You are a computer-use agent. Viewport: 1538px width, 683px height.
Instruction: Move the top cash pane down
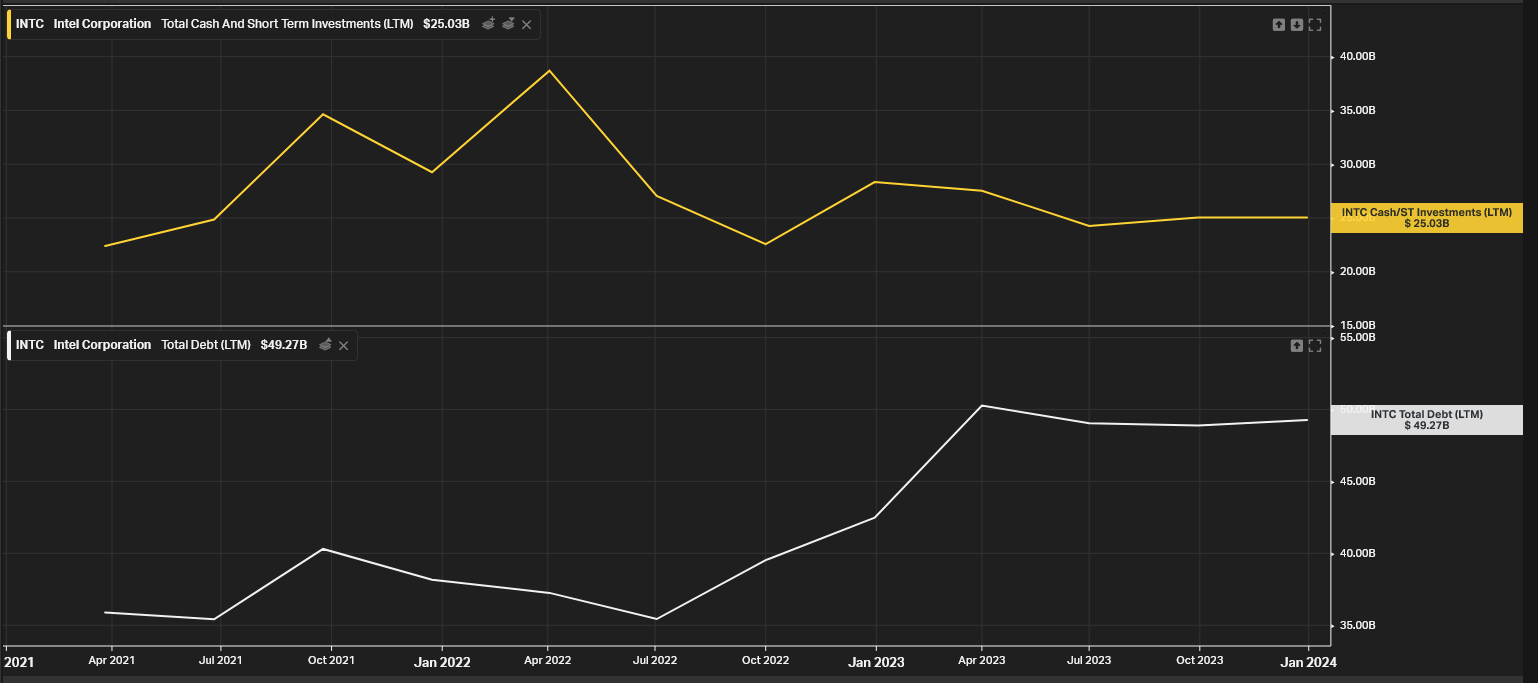click(1296, 25)
